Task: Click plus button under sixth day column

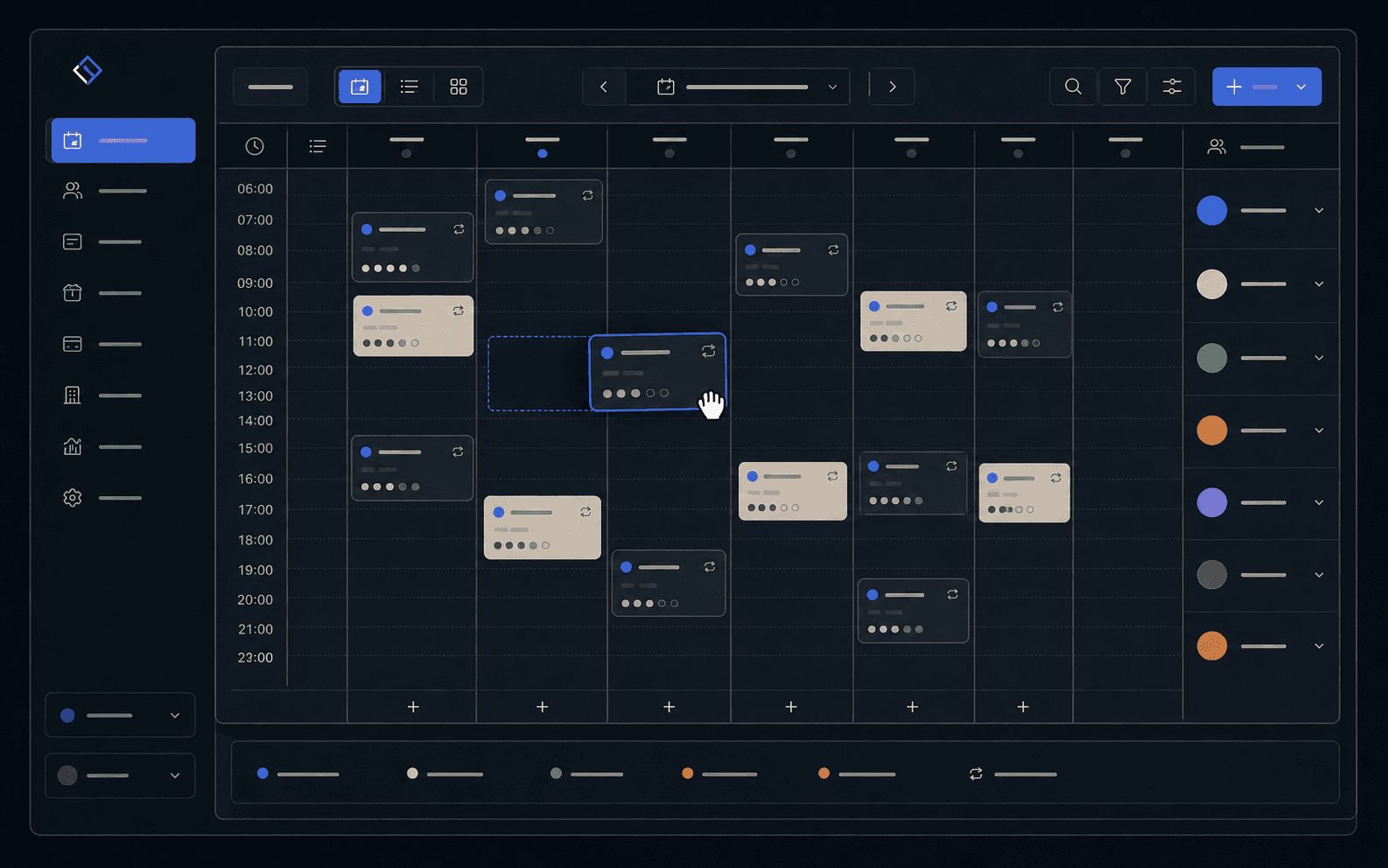Action: click(x=1023, y=706)
